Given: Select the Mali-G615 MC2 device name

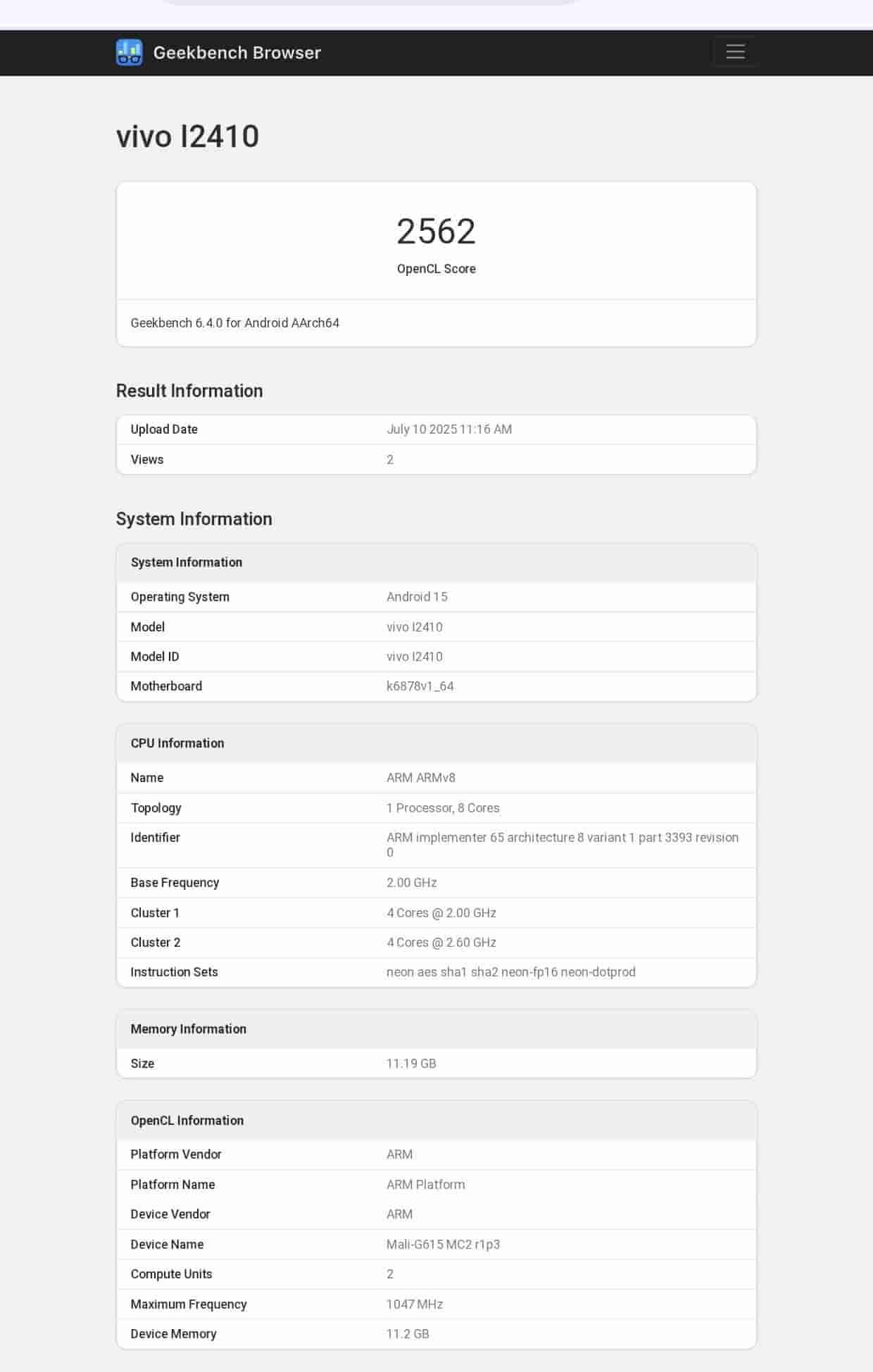Looking at the screenshot, I should [x=443, y=1245].
